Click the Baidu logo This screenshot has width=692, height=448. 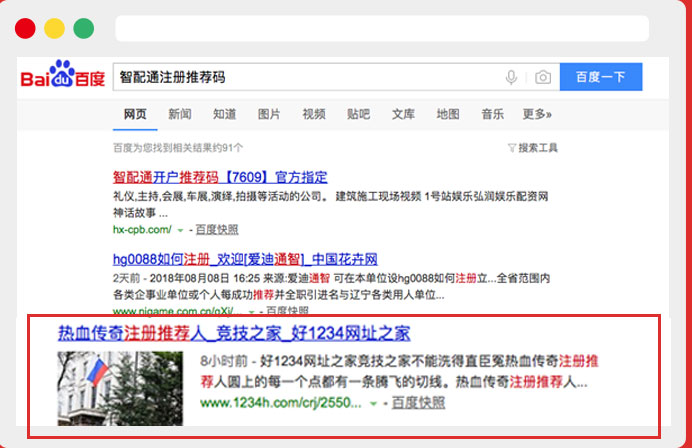[63, 74]
